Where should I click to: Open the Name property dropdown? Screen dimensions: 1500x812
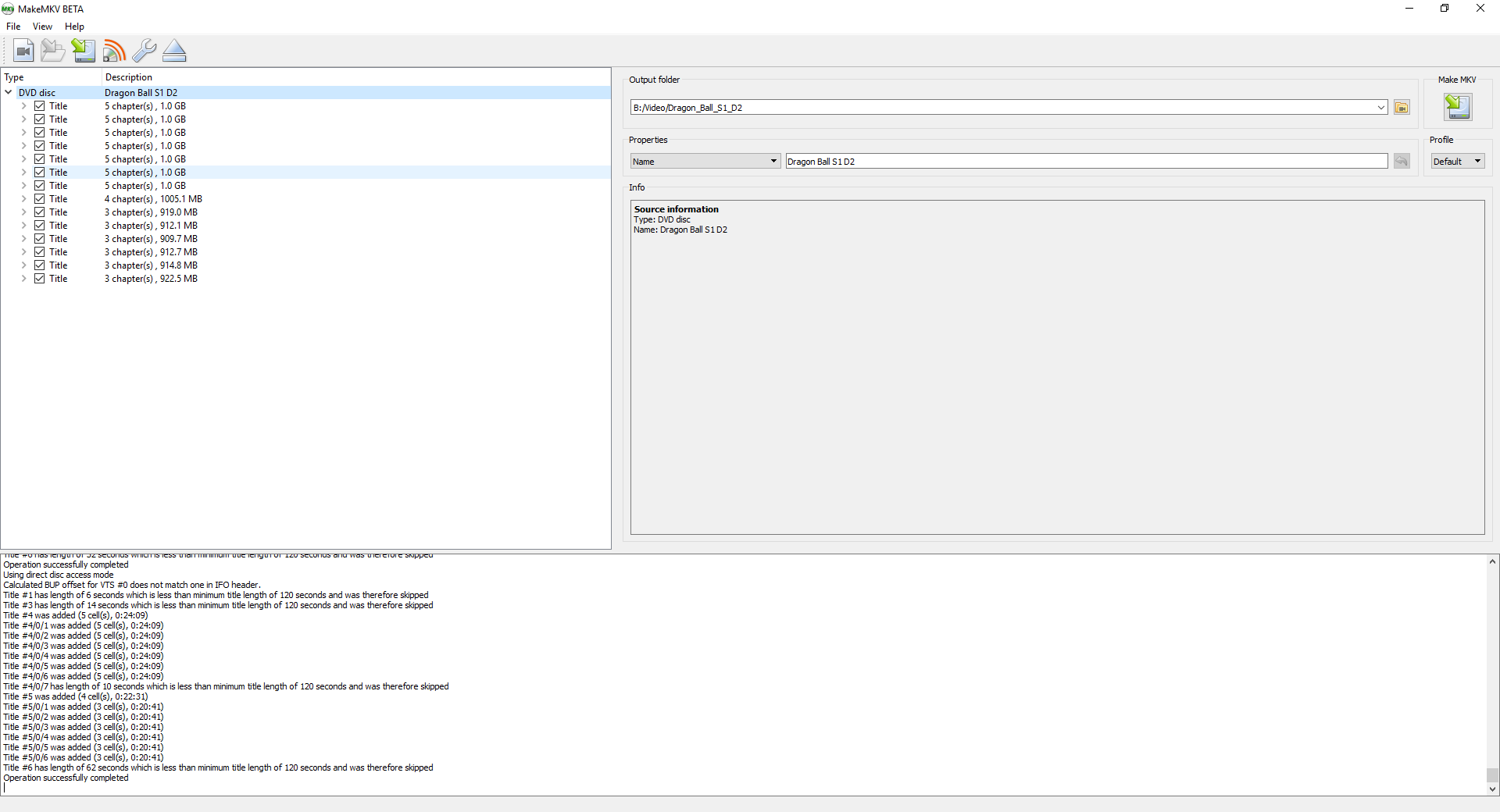click(705, 161)
